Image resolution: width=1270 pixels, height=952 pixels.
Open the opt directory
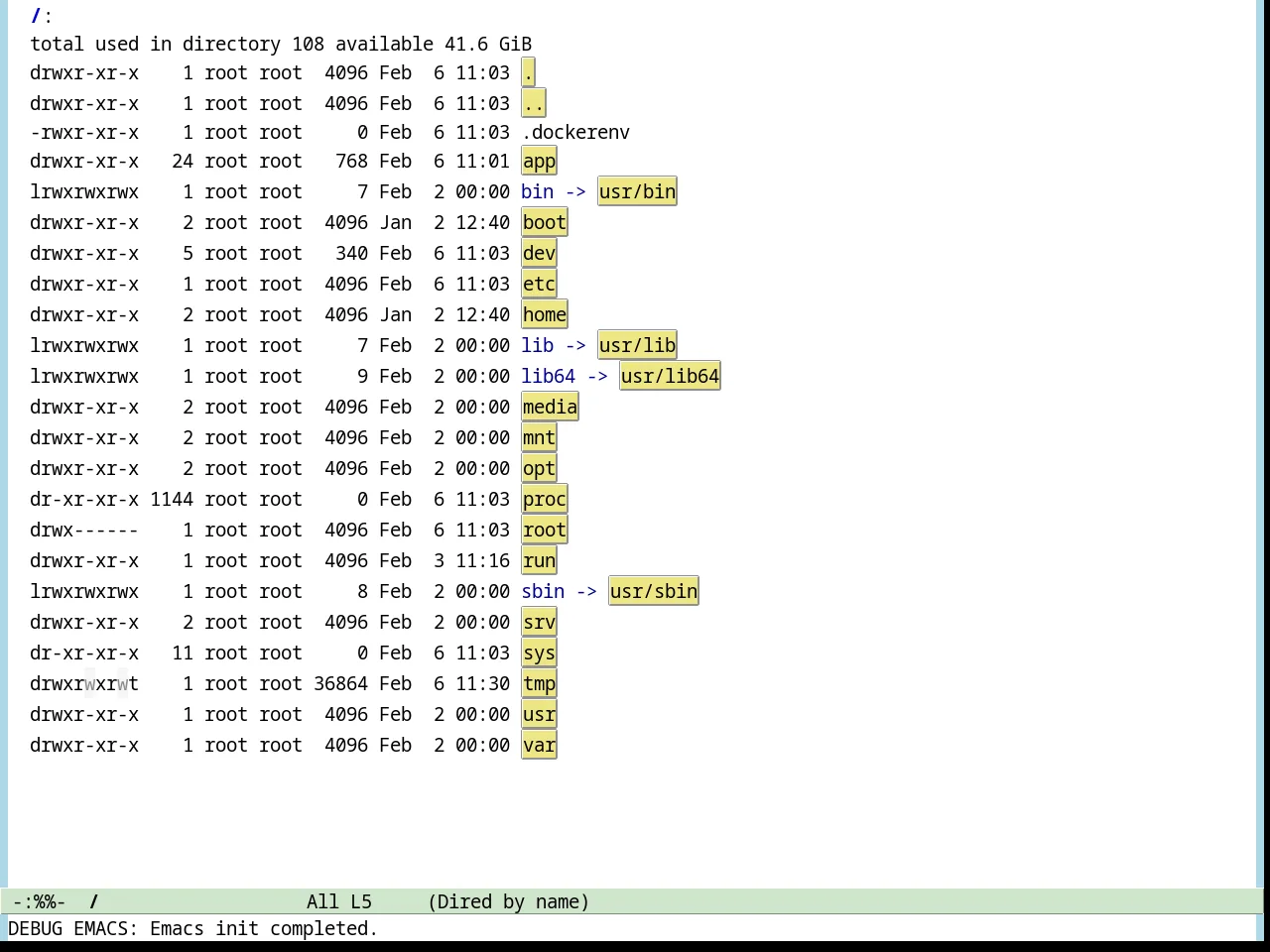[539, 469]
